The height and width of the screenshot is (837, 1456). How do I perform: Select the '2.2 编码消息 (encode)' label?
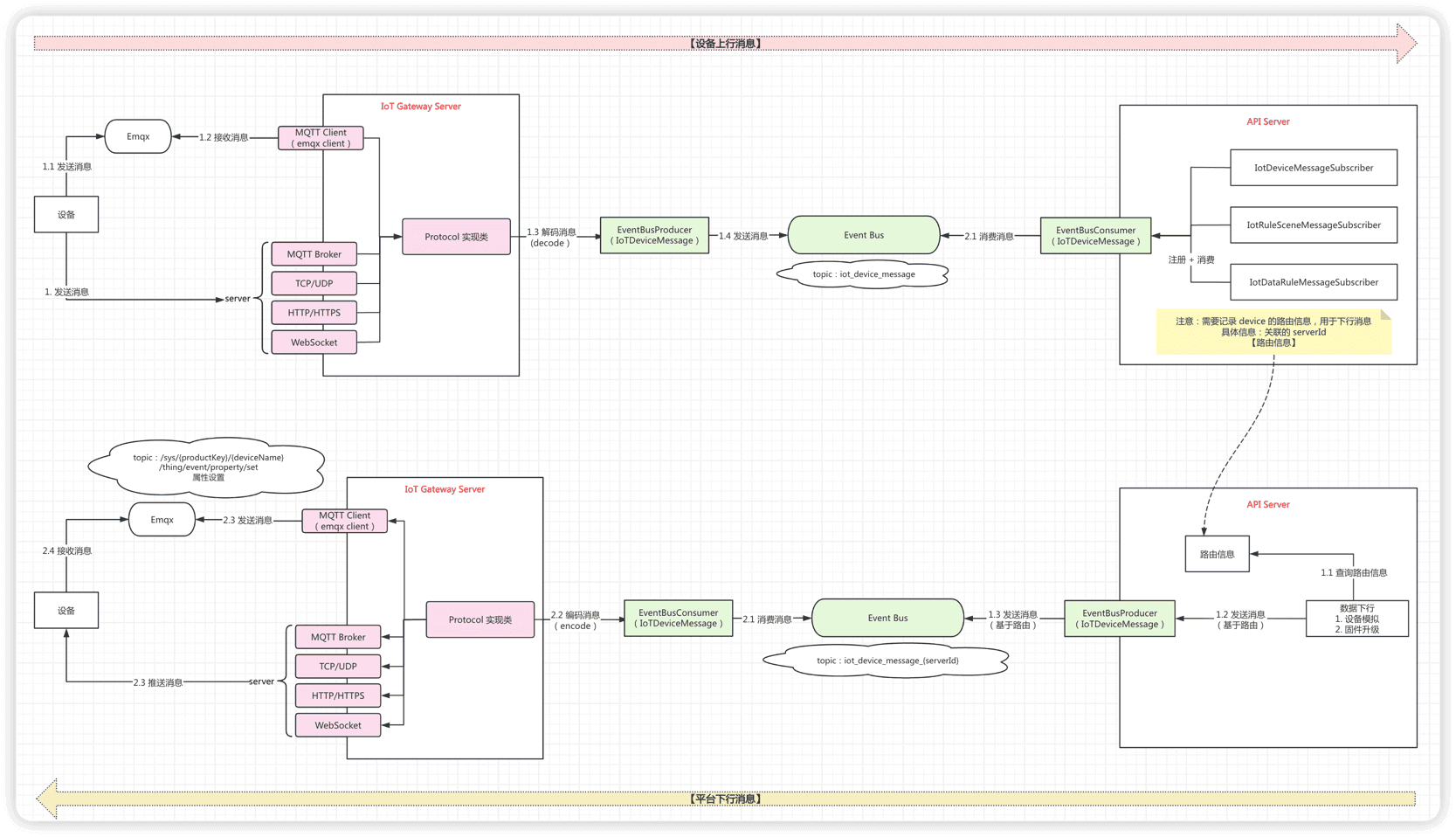point(575,620)
